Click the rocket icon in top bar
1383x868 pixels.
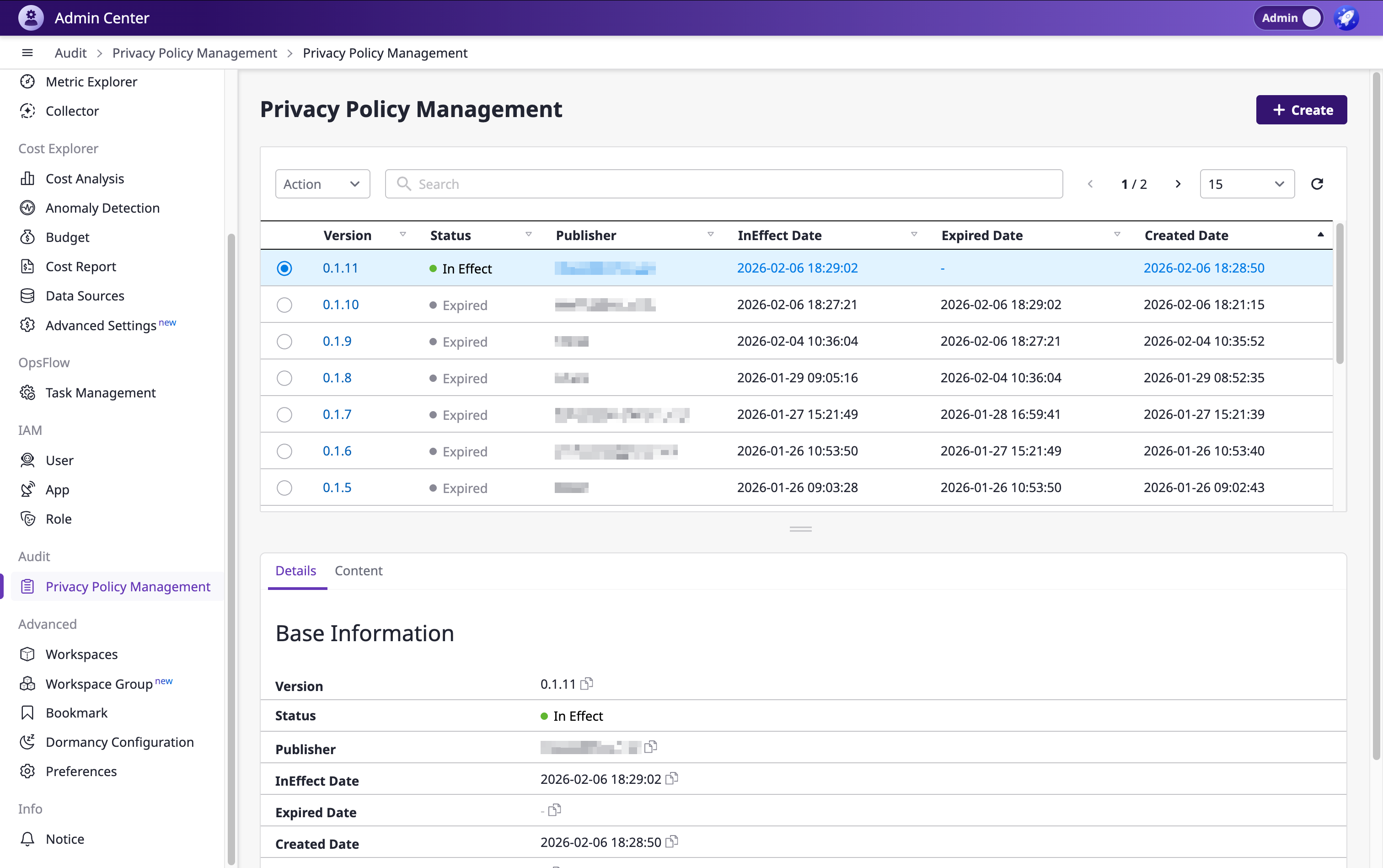(x=1345, y=18)
